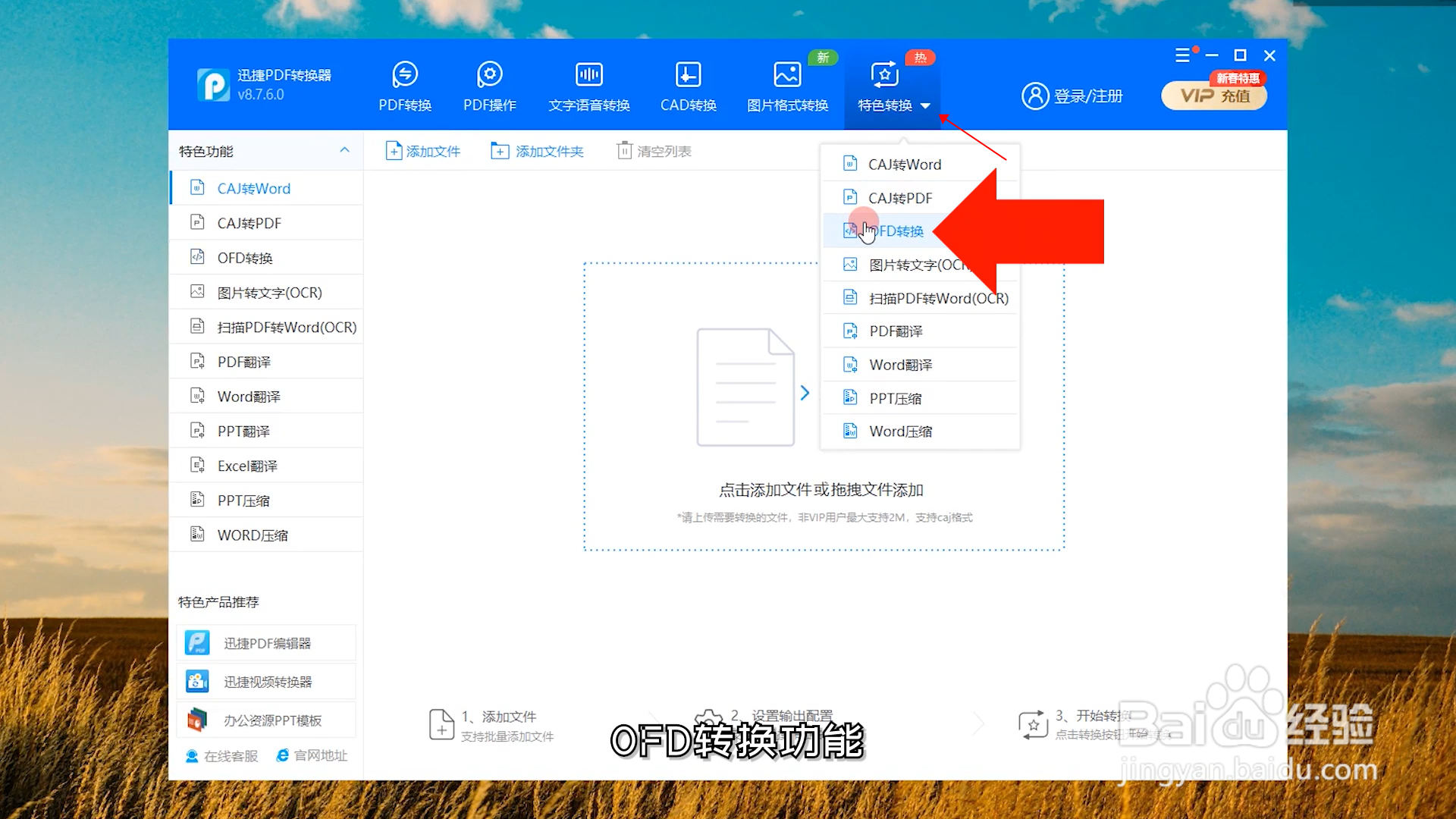Click the 迅捷PDF转换器 app logo
Image resolution: width=1456 pixels, height=819 pixels.
(x=213, y=85)
